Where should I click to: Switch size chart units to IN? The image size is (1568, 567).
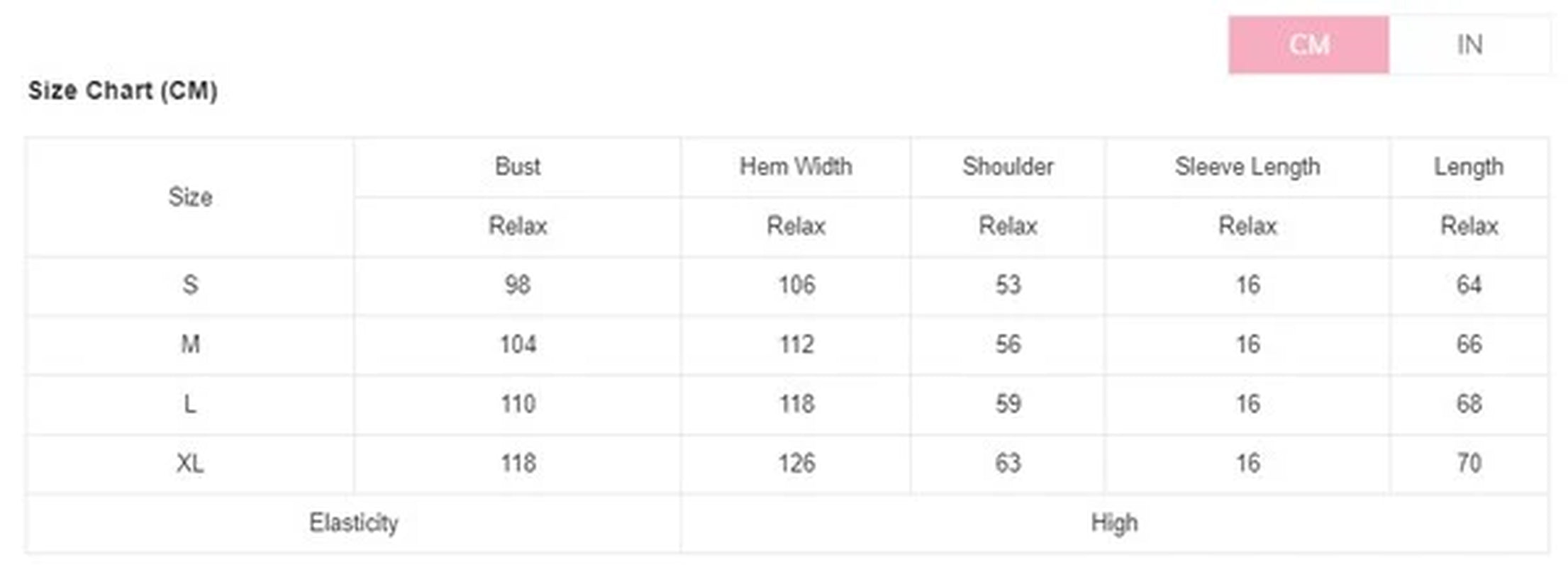(x=1469, y=45)
